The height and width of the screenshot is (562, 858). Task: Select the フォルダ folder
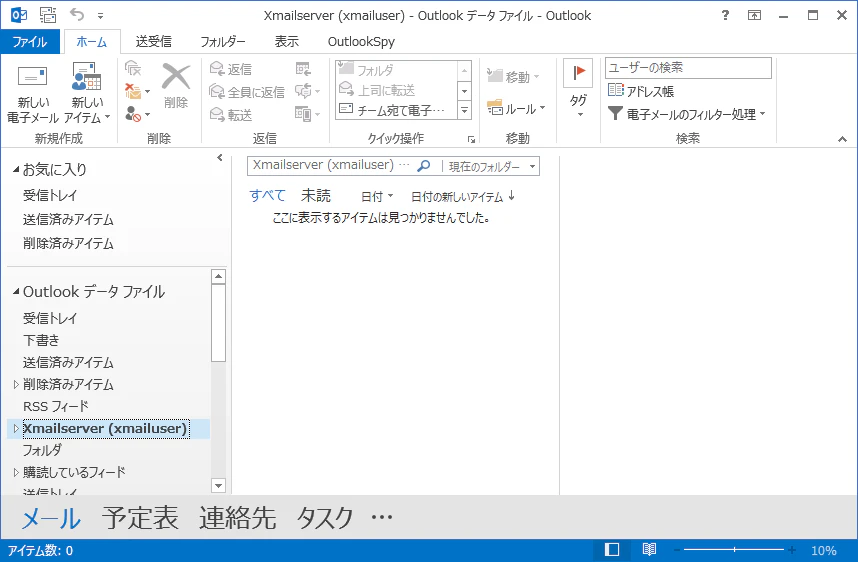click(x=42, y=450)
